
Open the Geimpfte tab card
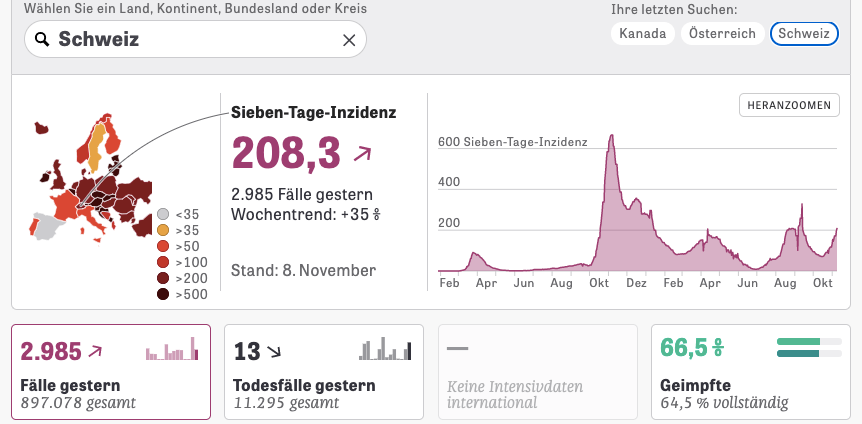pos(751,371)
